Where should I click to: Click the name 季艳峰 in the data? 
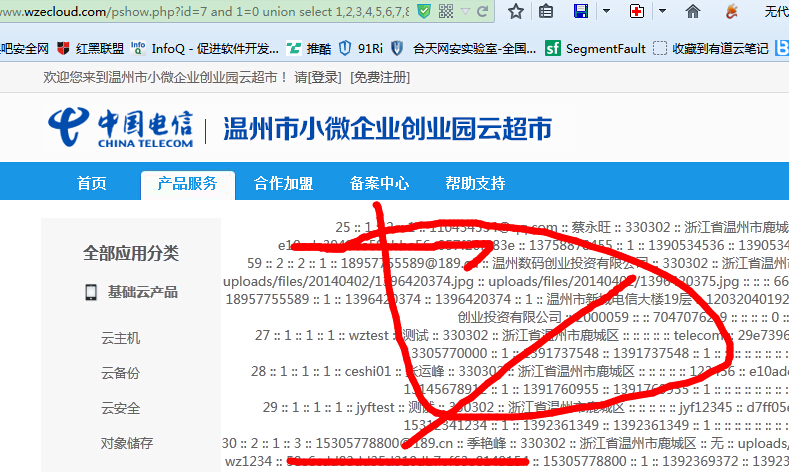(x=486, y=443)
